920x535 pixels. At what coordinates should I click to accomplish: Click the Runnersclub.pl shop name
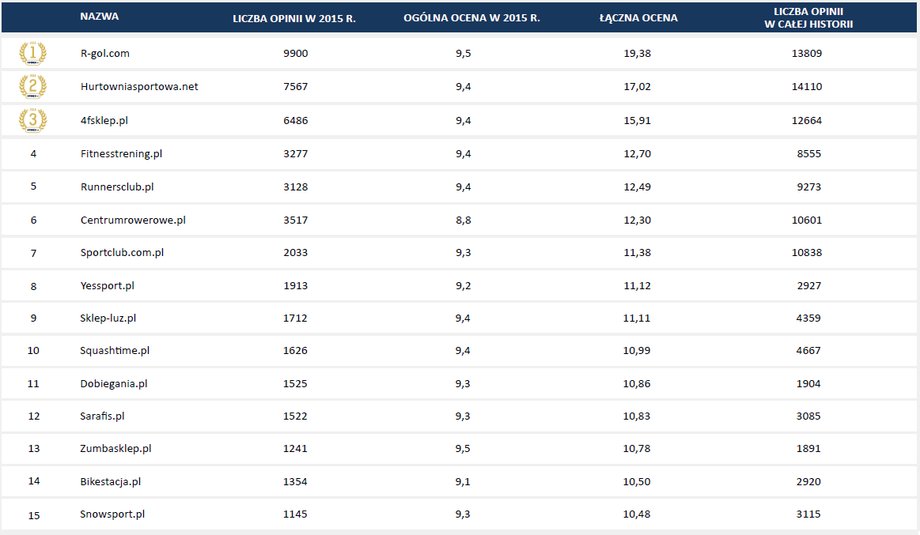117,187
